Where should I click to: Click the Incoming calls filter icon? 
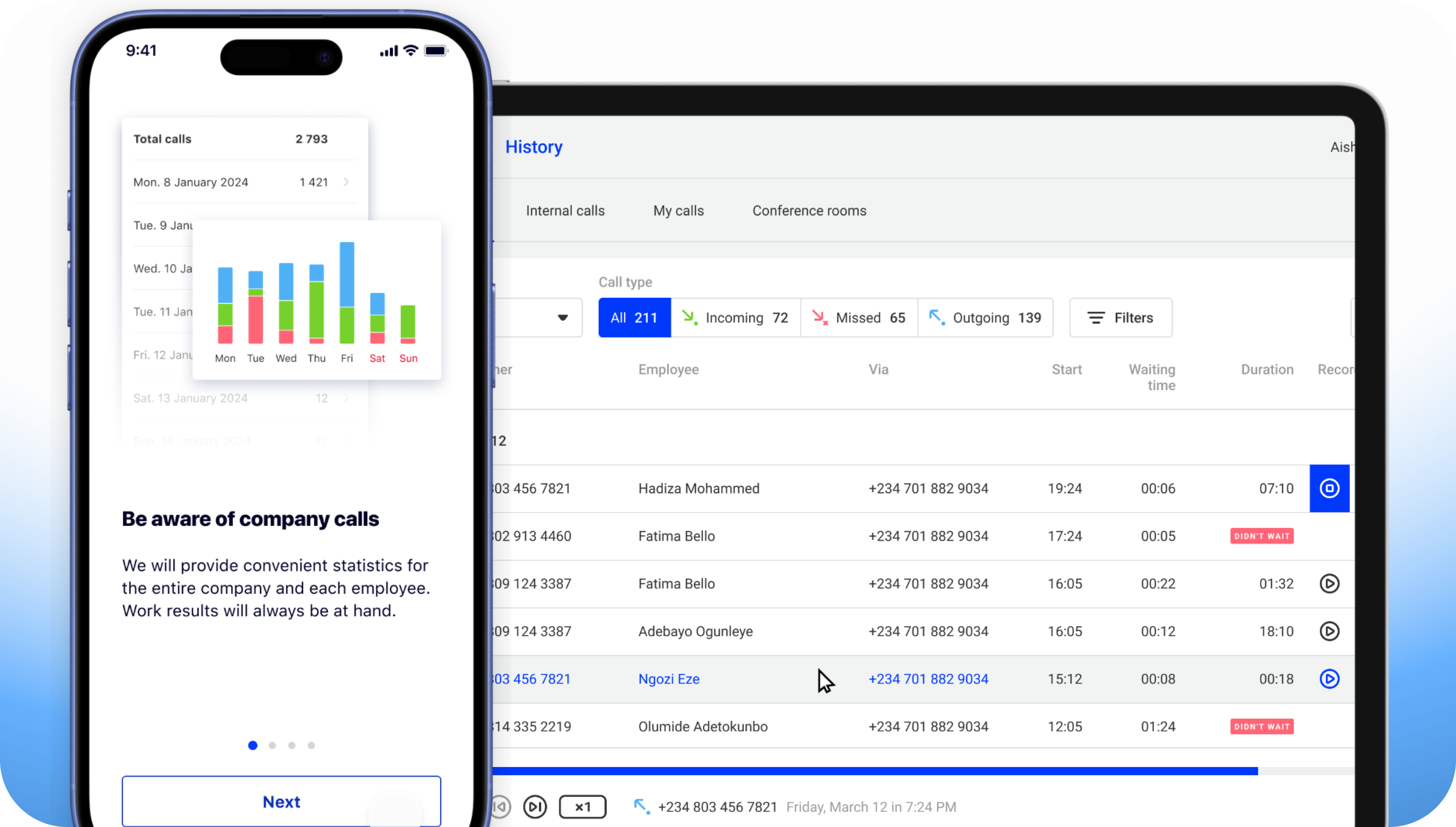pos(691,317)
